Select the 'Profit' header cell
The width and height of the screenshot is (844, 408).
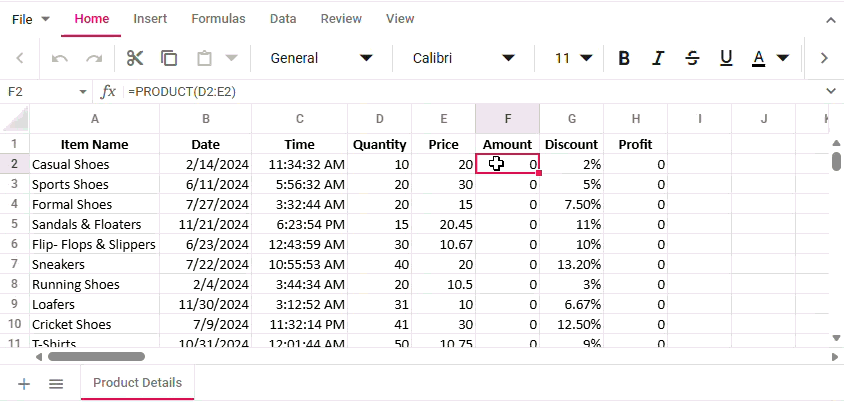point(636,144)
